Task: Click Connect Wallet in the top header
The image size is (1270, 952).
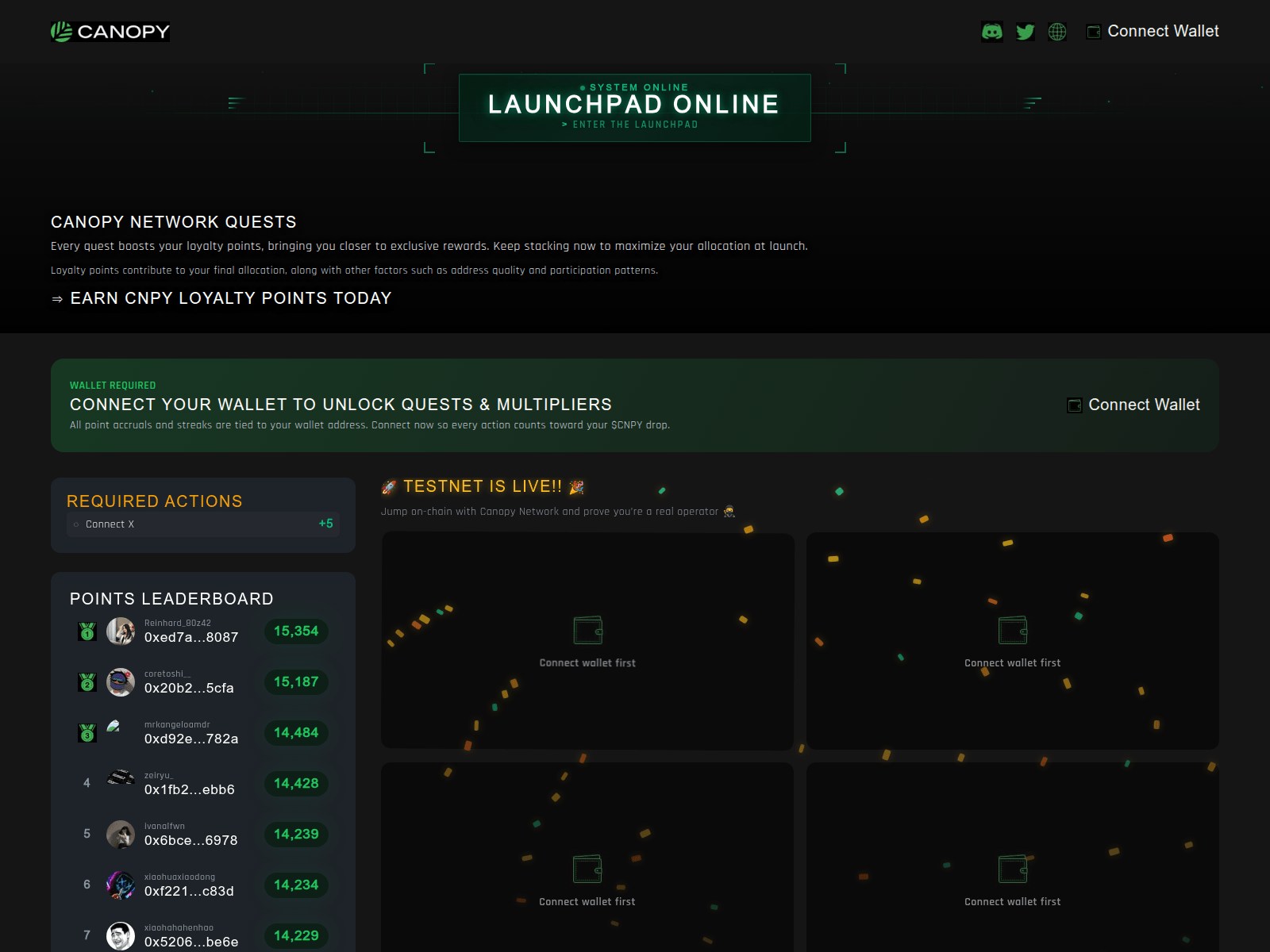Action: point(1153,32)
